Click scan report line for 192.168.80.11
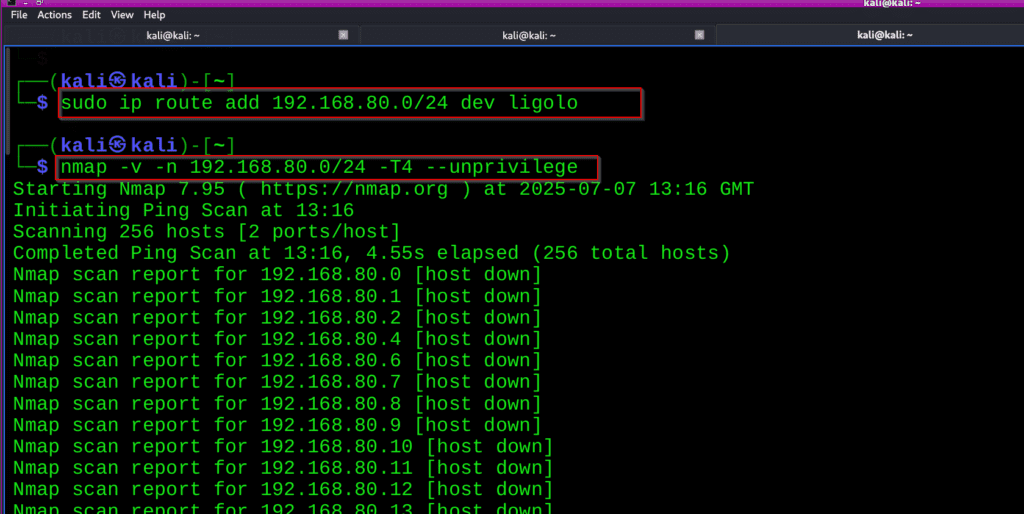The image size is (1024, 514). point(283,468)
